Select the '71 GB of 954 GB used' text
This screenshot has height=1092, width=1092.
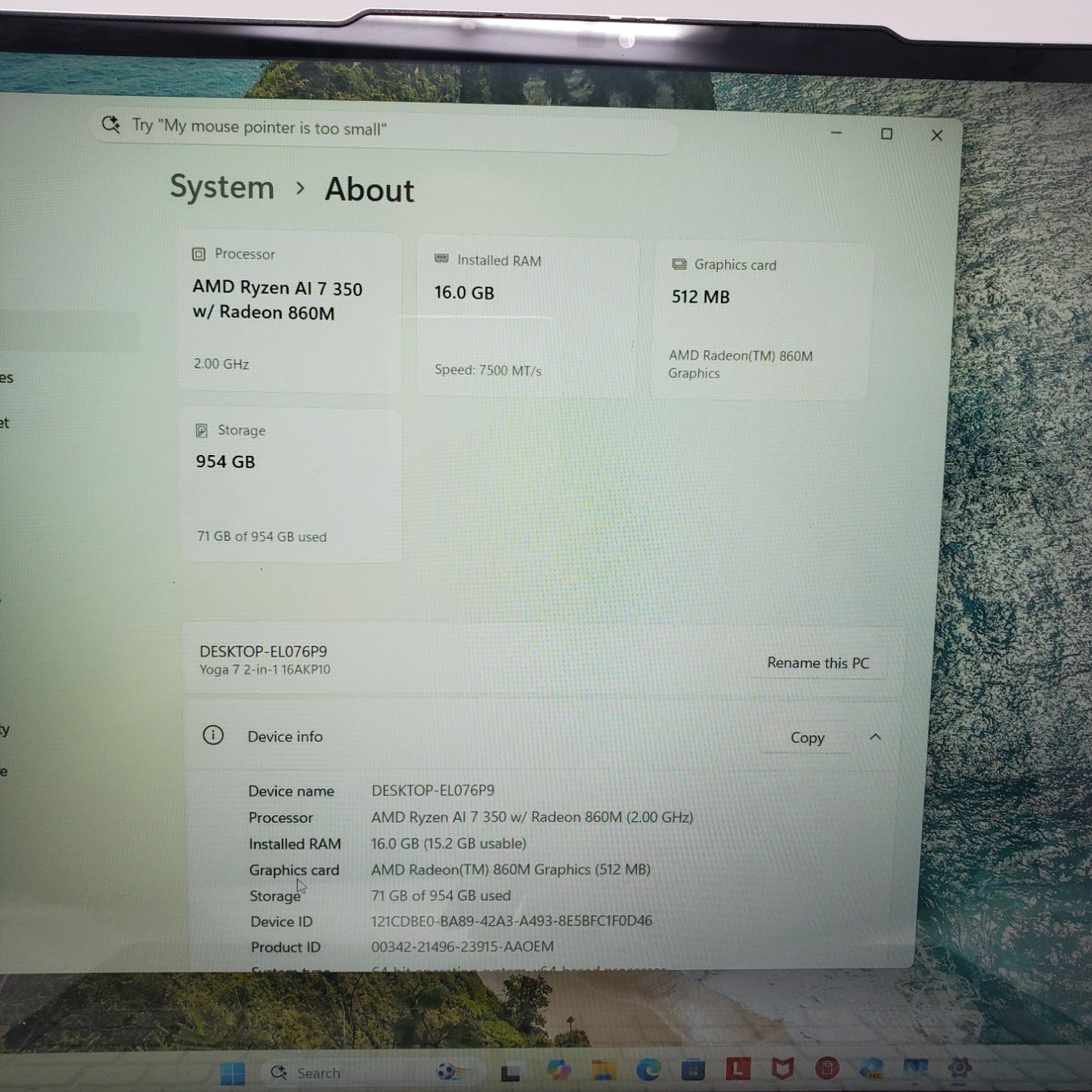click(261, 537)
